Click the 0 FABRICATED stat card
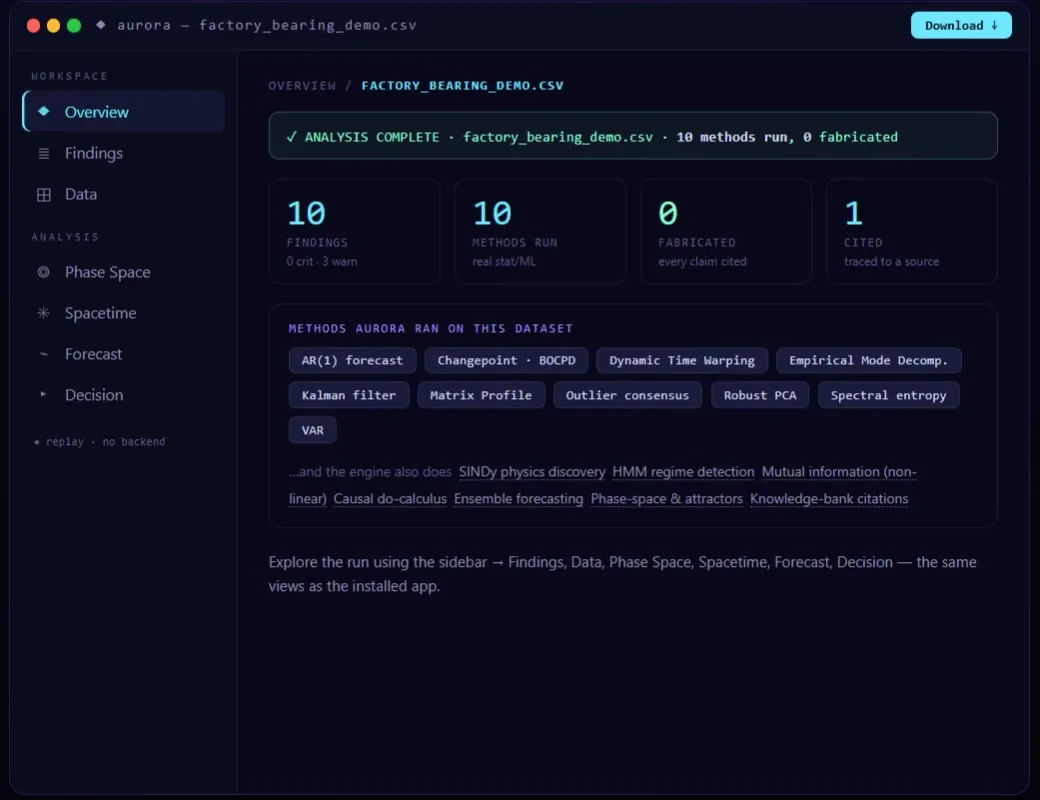The image size is (1040, 800). [x=726, y=232]
